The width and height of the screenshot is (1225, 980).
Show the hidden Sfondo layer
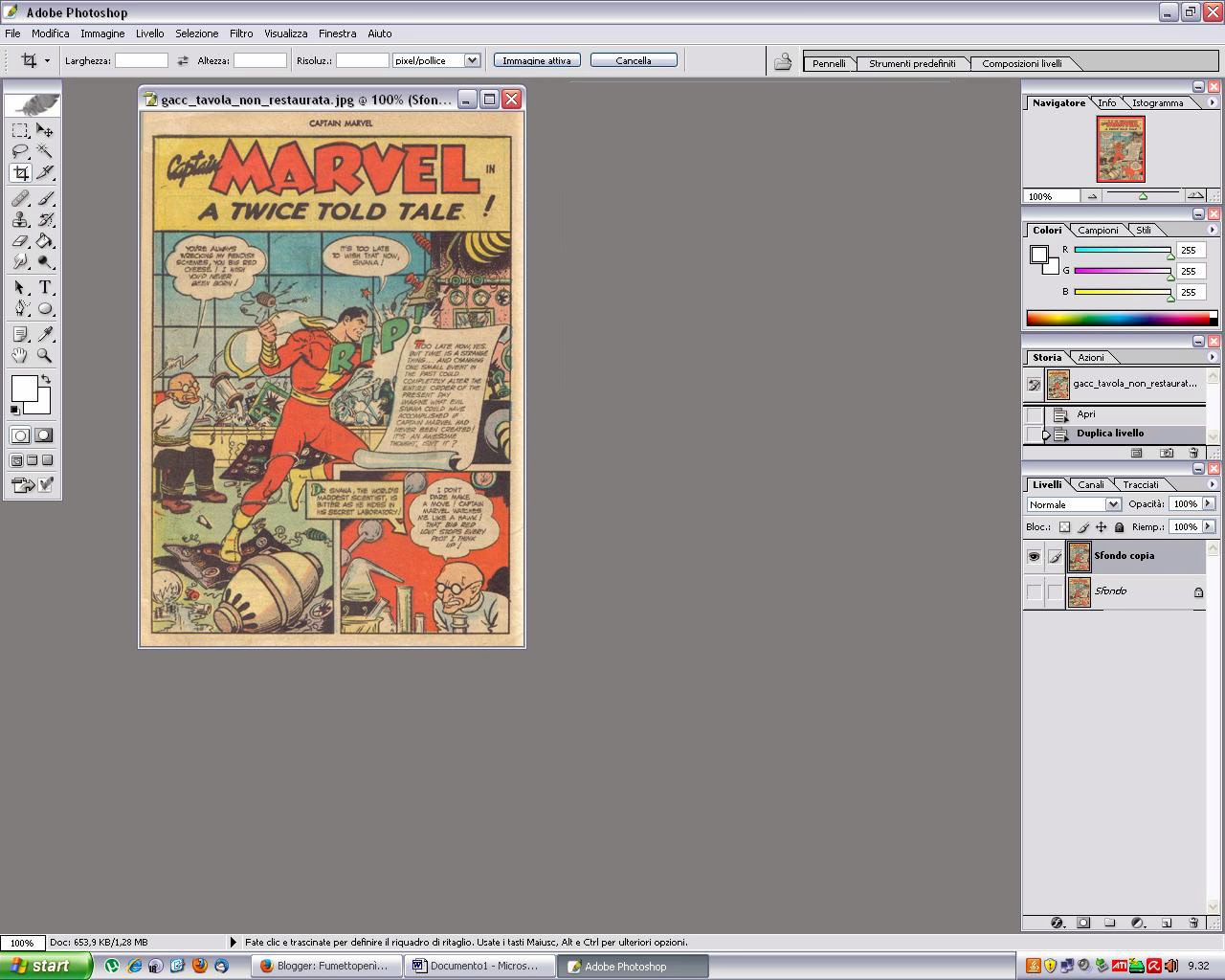click(1034, 592)
